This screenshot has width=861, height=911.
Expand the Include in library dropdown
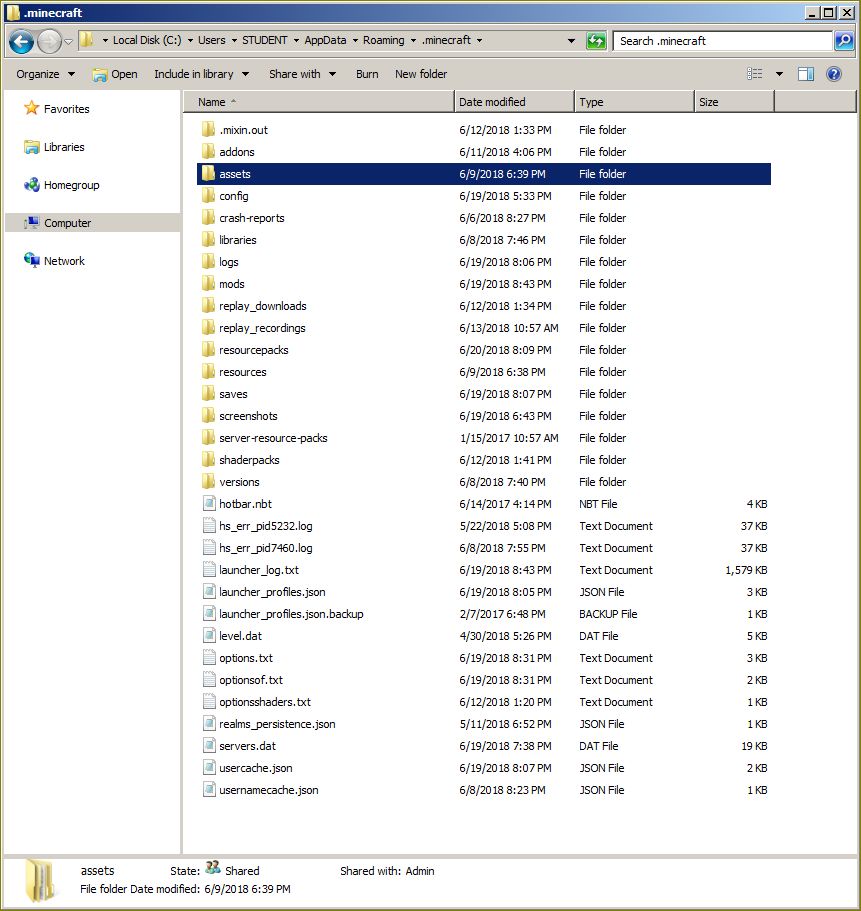(x=200, y=74)
